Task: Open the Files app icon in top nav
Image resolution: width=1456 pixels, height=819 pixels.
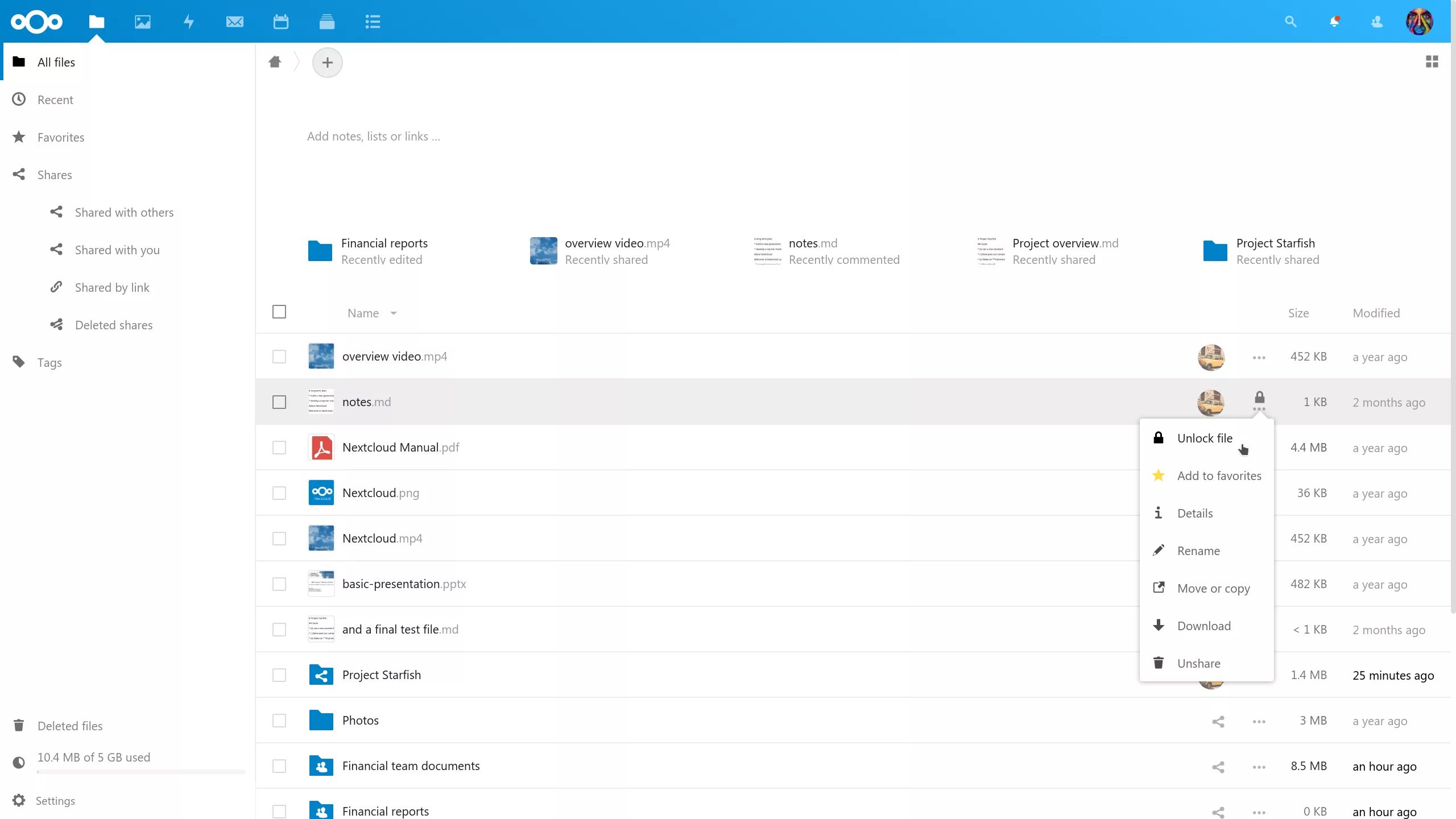Action: (x=96, y=21)
